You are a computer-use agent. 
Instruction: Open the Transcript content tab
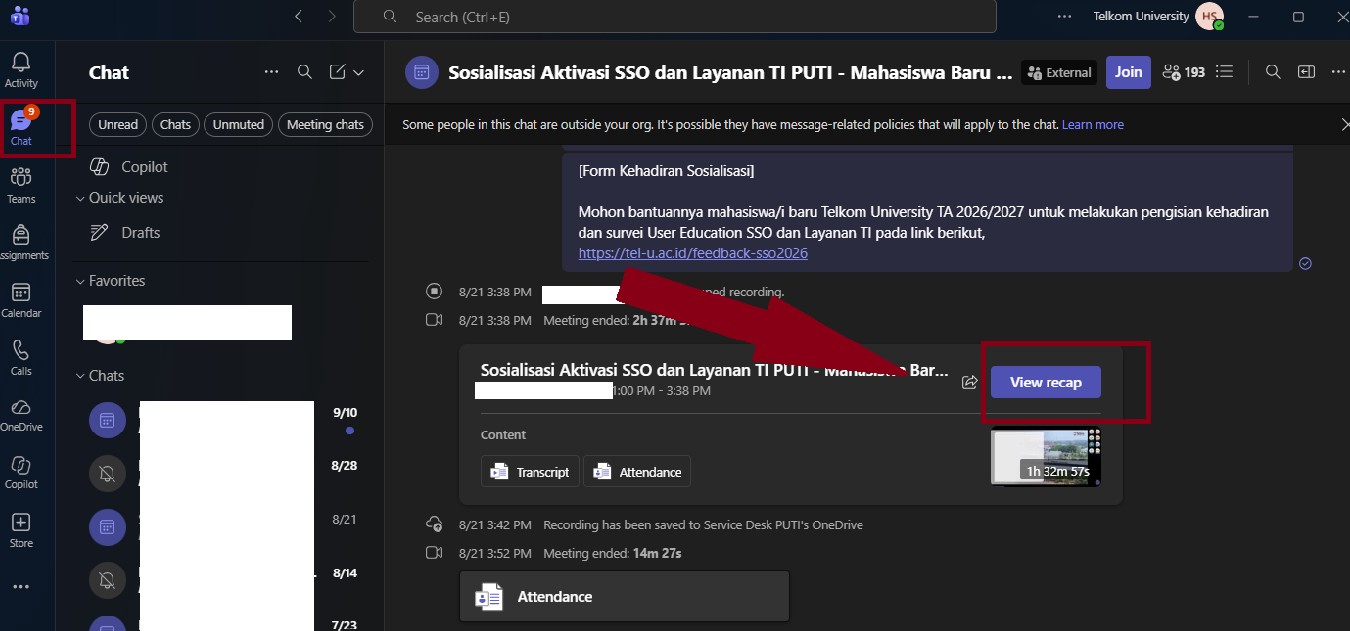[x=530, y=472]
